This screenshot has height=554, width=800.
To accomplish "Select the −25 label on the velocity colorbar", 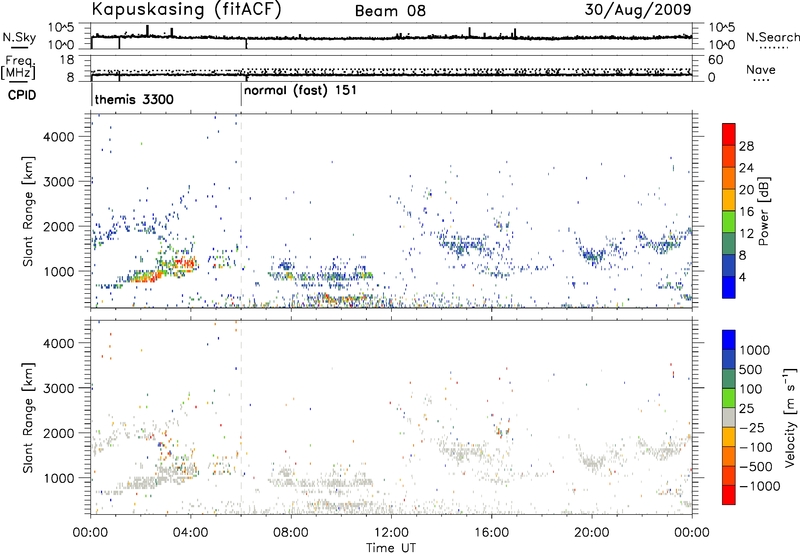I will [751, 428].
